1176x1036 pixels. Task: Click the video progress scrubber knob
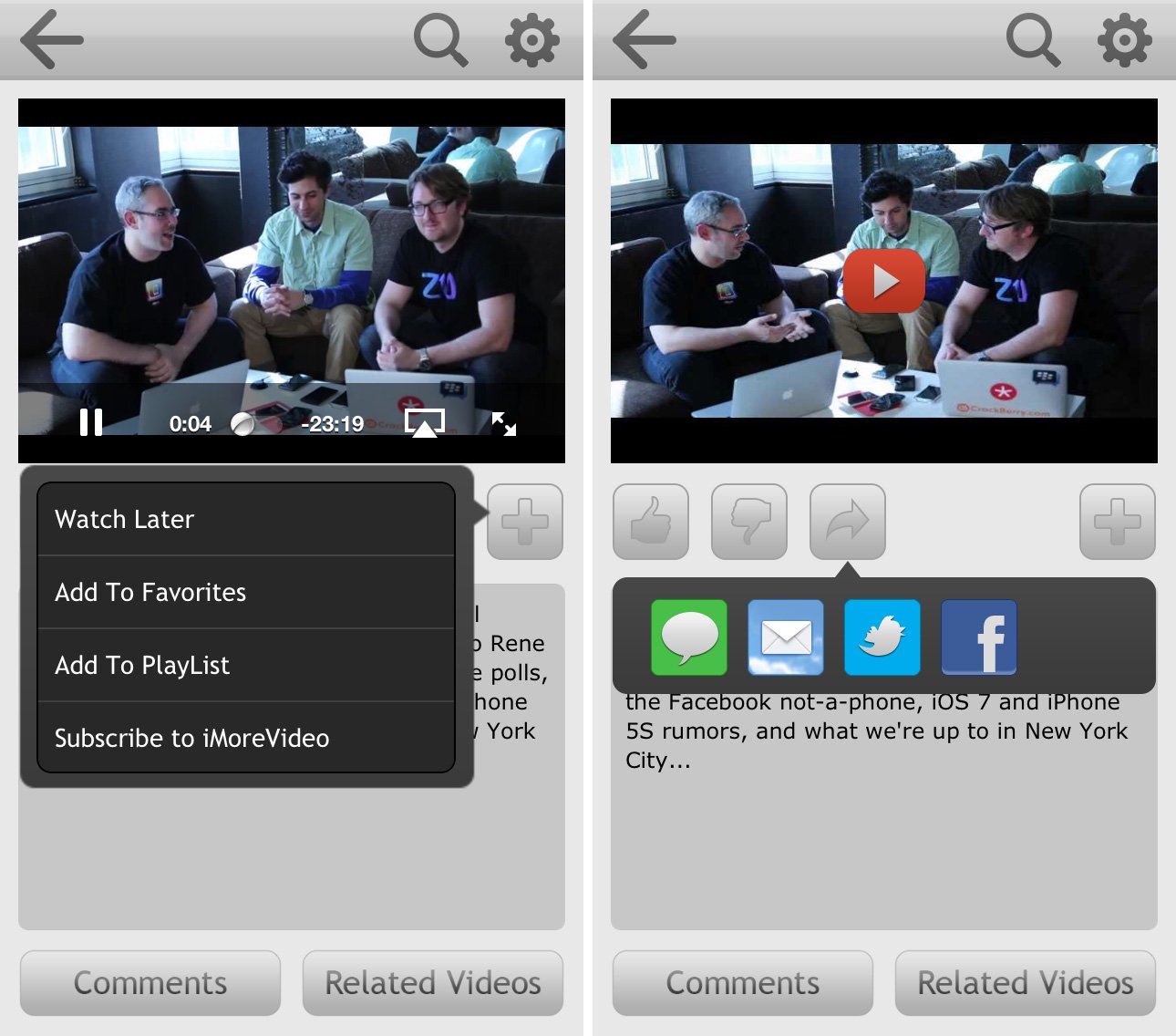(242, 424)
